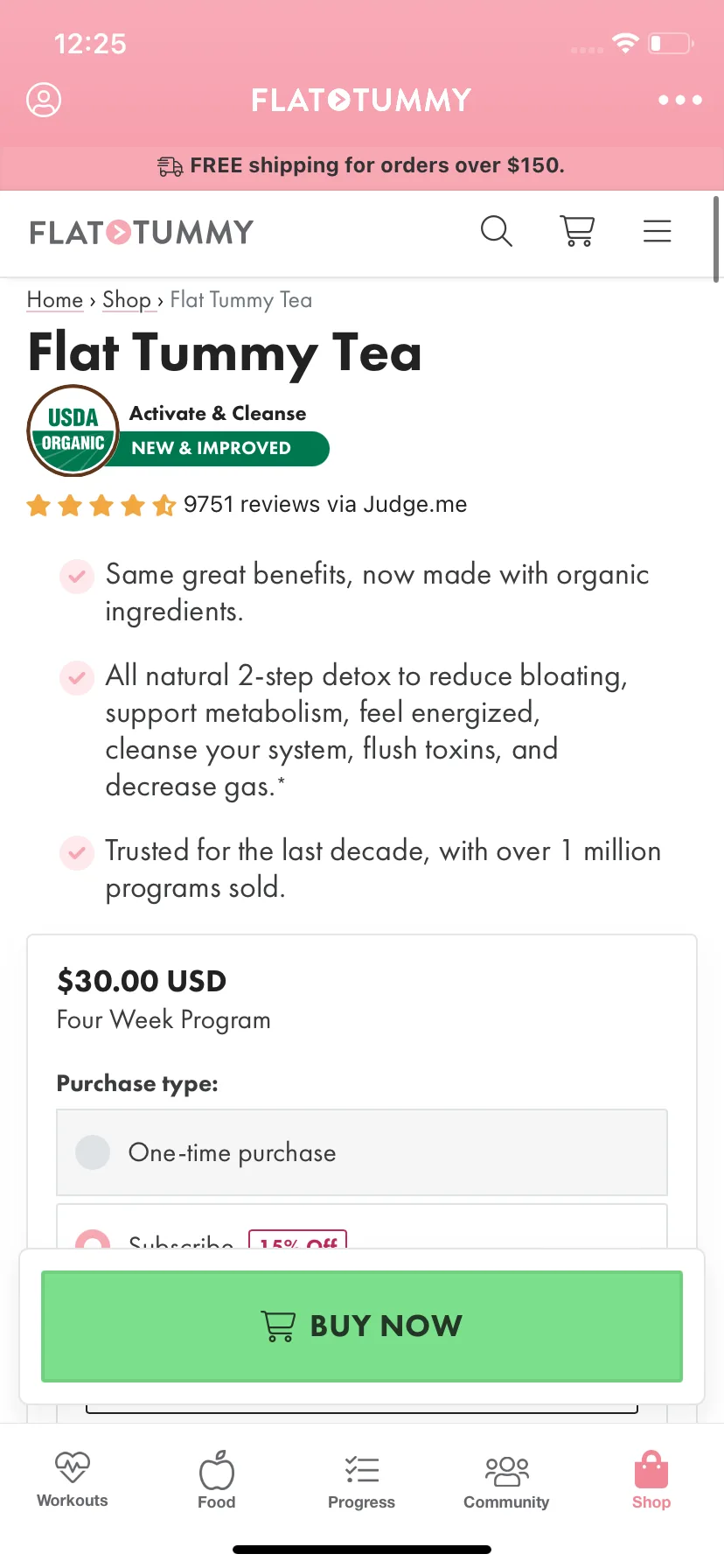724x1568 pixels.
Task: Select the Subscribe purchase option
Action: click(362, 1227)
